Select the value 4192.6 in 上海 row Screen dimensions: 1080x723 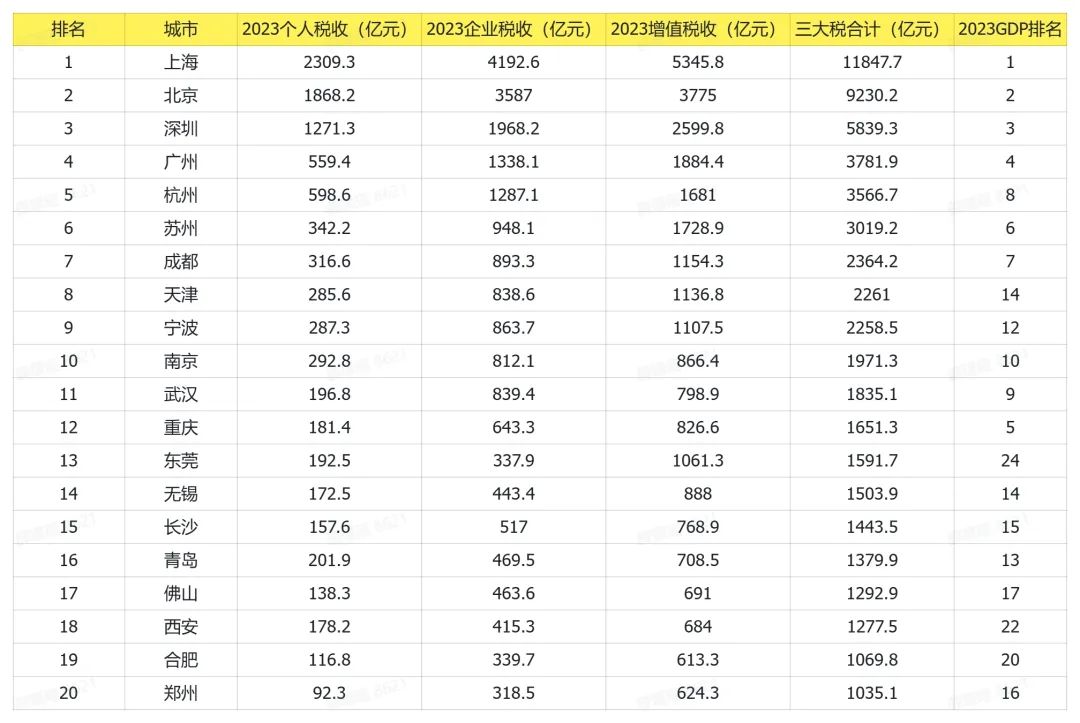pyautogui.click(x=513, y=62)
